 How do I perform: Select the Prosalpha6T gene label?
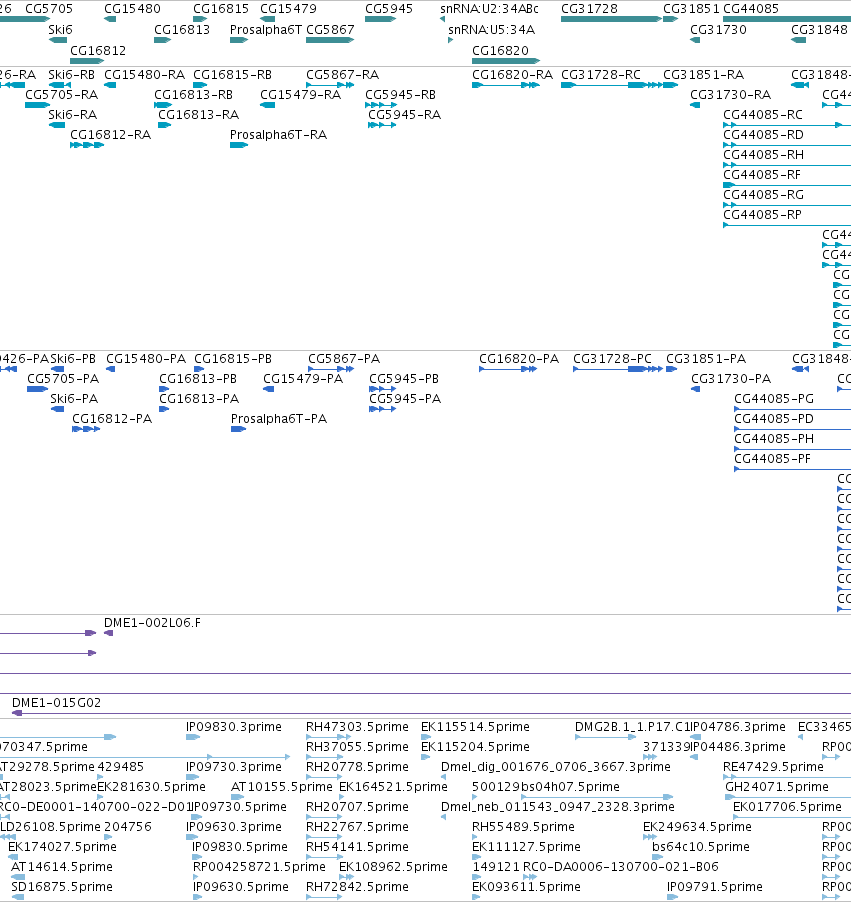pyautogui.click(x=266, y=29)
